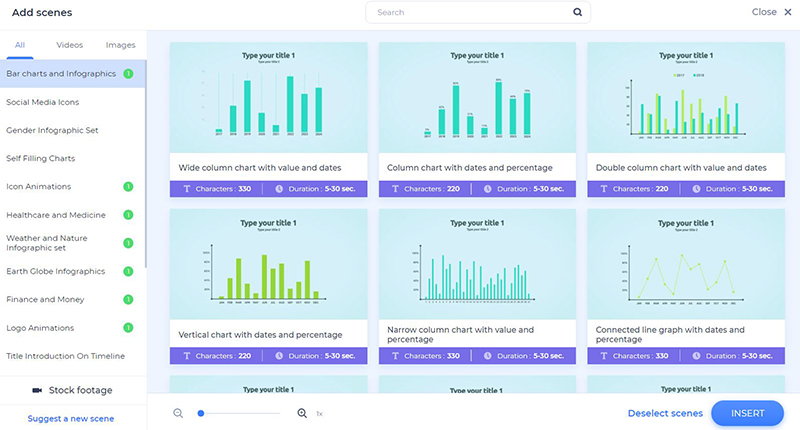Click Suggest a new scene link
This screenshot has width=800, height=430.
click(70, 418)
